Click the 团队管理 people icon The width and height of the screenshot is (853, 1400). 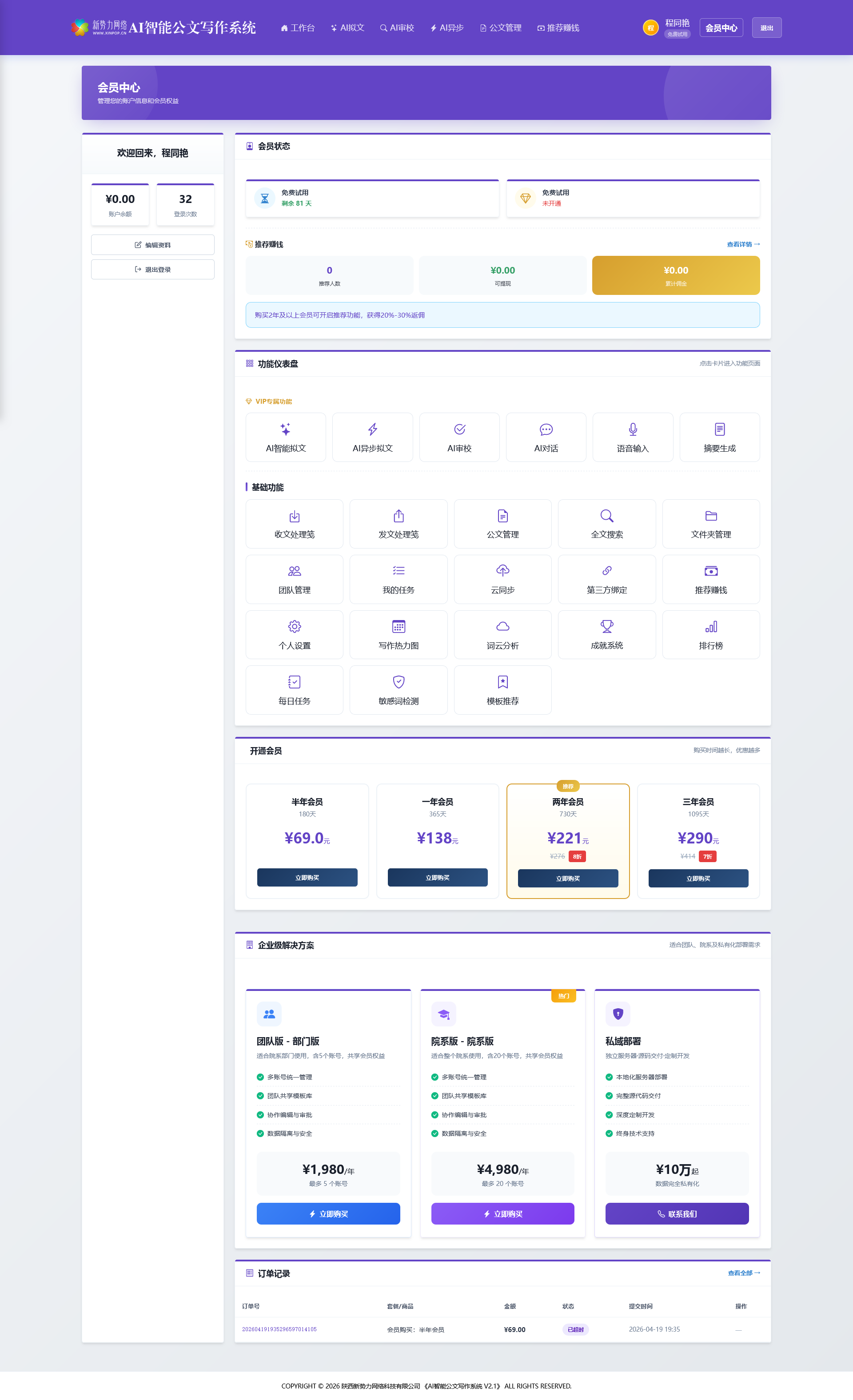[295, 570]
